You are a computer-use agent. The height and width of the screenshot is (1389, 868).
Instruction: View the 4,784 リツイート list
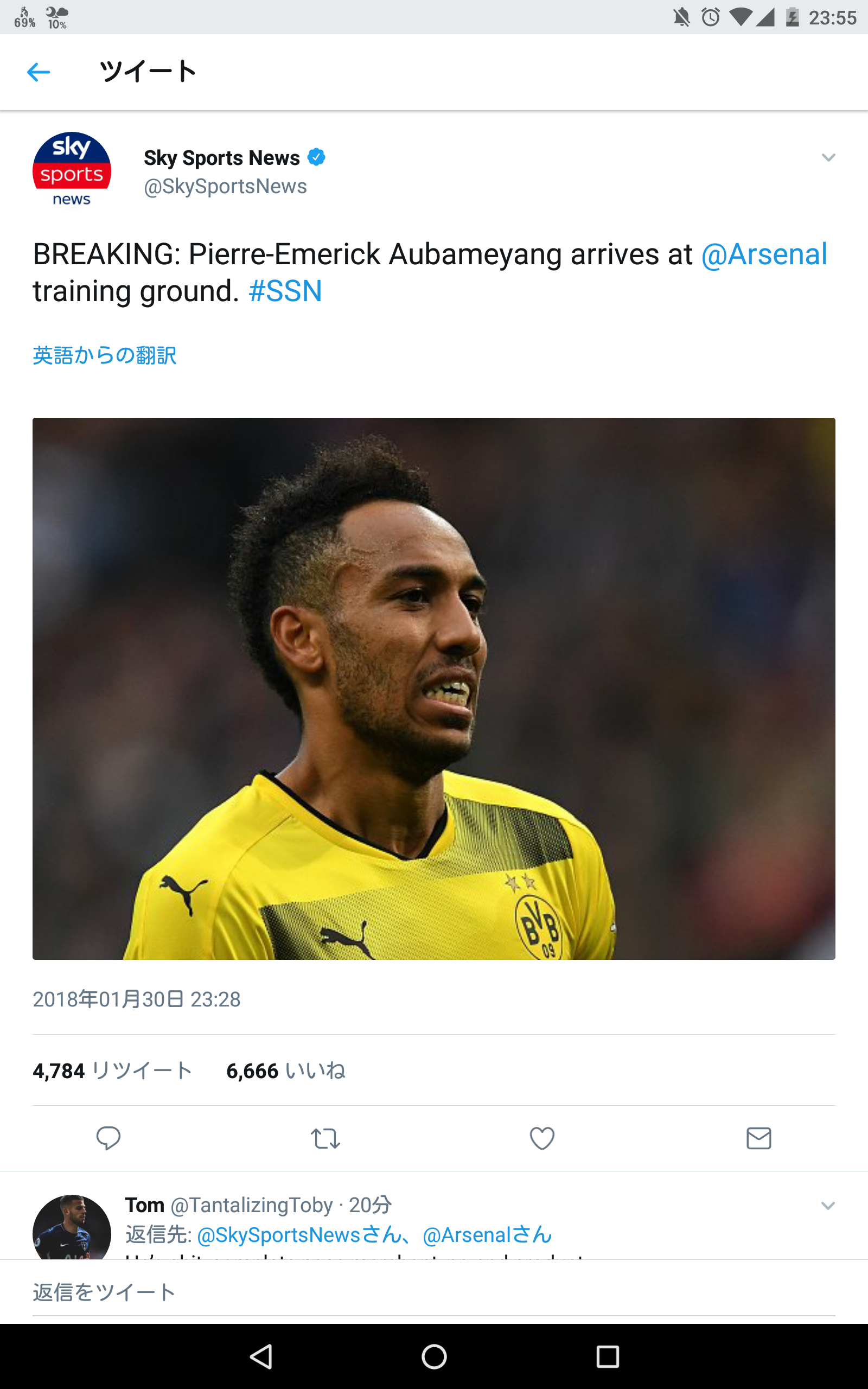coord(112,1071)
